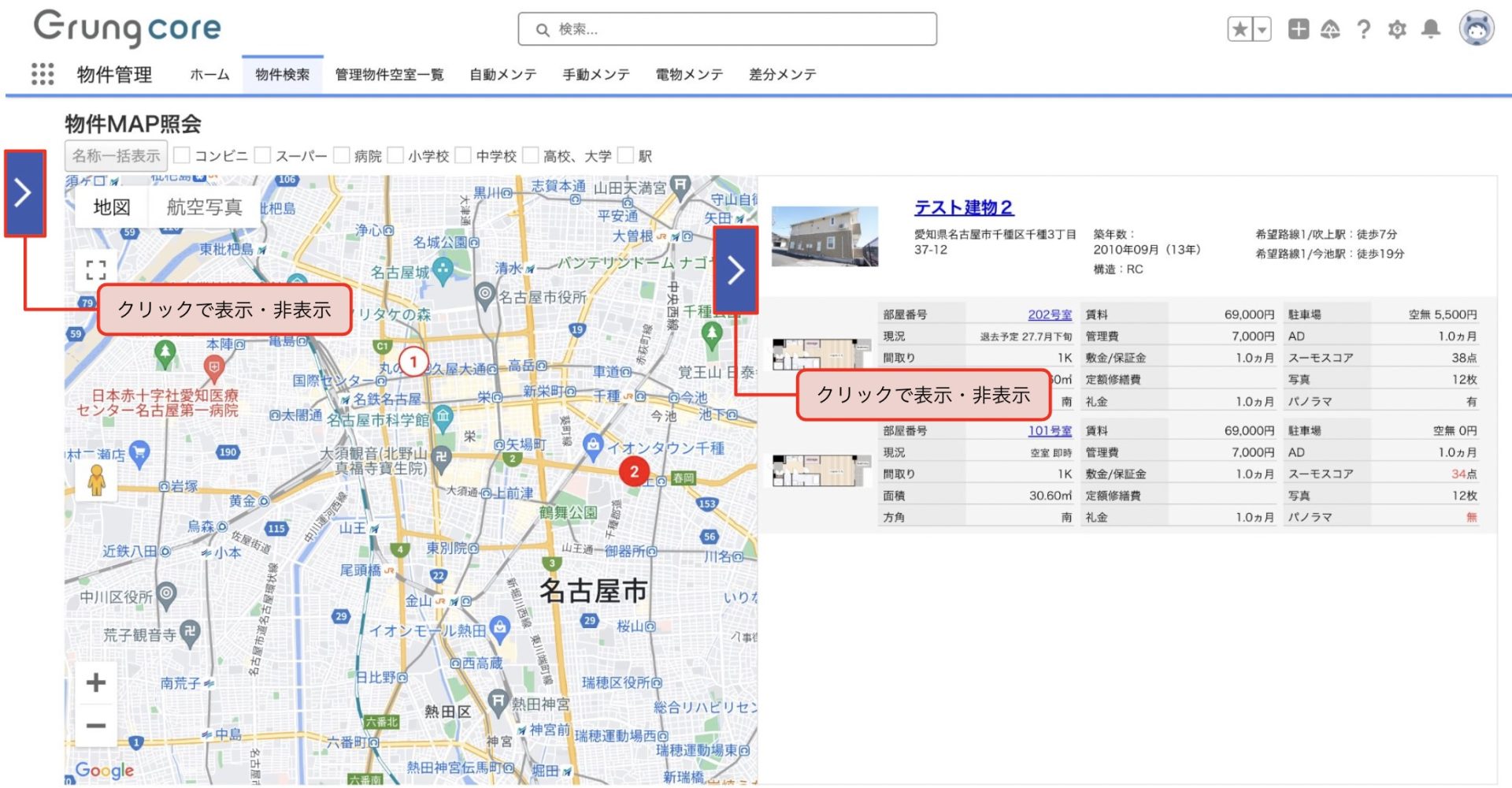Switch to 管理物件空室一覧 tab
Viewport: 1512px width, 788px height.
tap(389, 75)
